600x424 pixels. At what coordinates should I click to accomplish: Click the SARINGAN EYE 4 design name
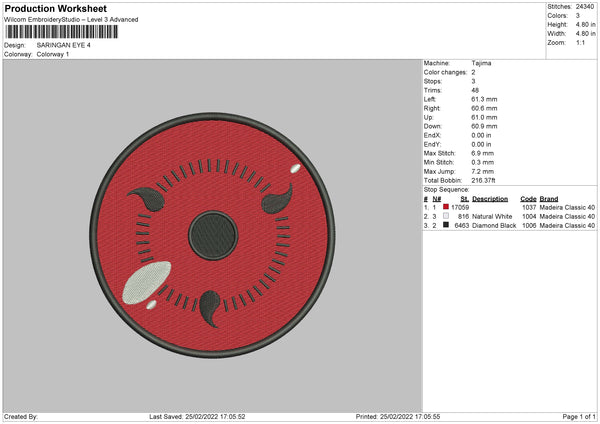(x=62, y=45)
